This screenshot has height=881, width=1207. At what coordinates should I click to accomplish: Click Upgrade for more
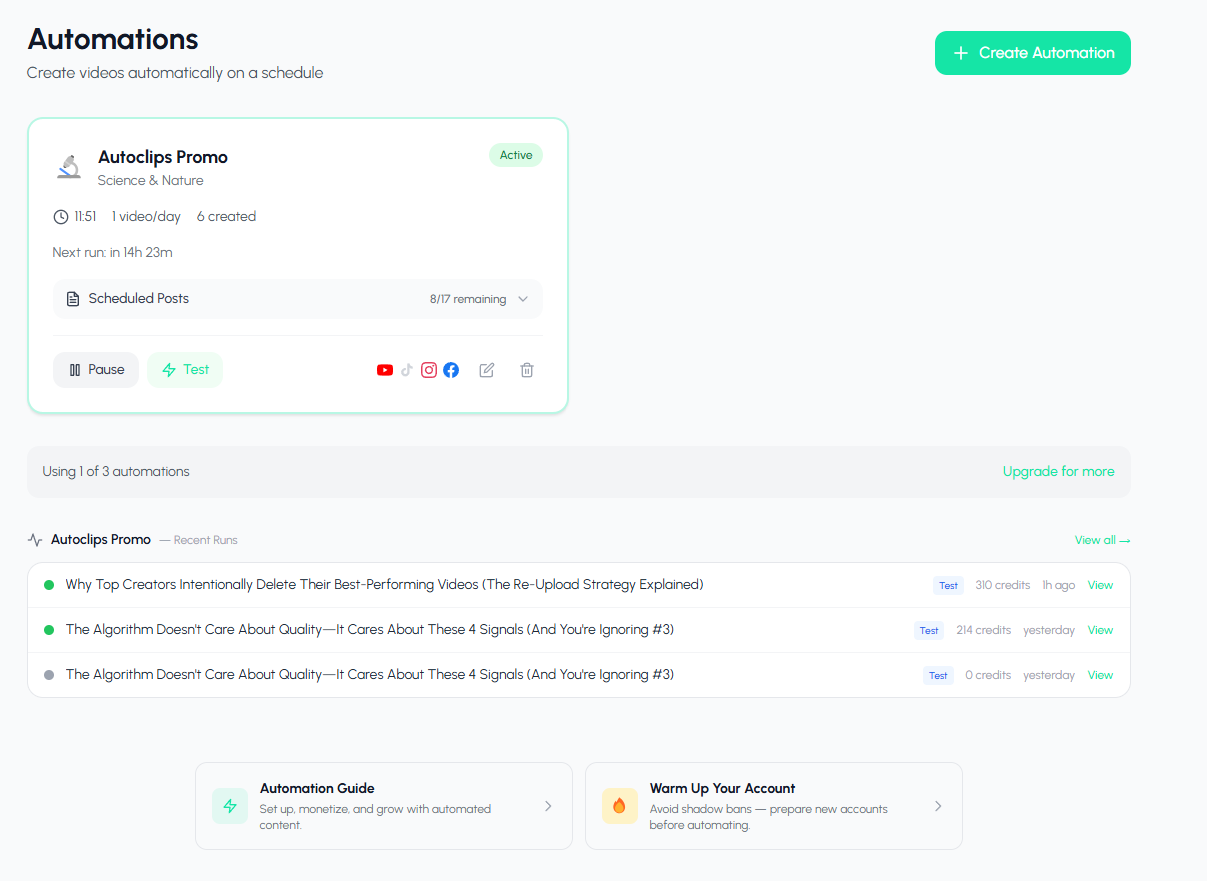[x=1058, y=470]
